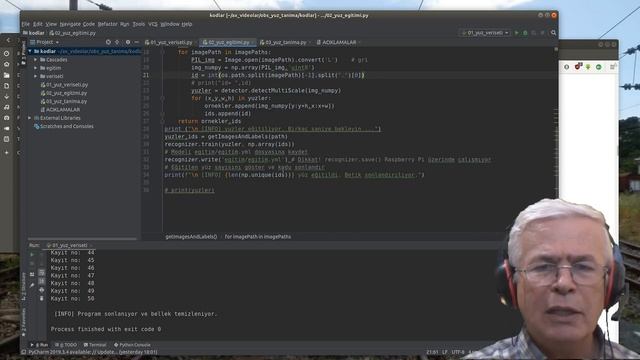640x360 pixels.
Task: Click getImagesAndLabels() editor breadcrumb
Action: [x=191, y=237]
